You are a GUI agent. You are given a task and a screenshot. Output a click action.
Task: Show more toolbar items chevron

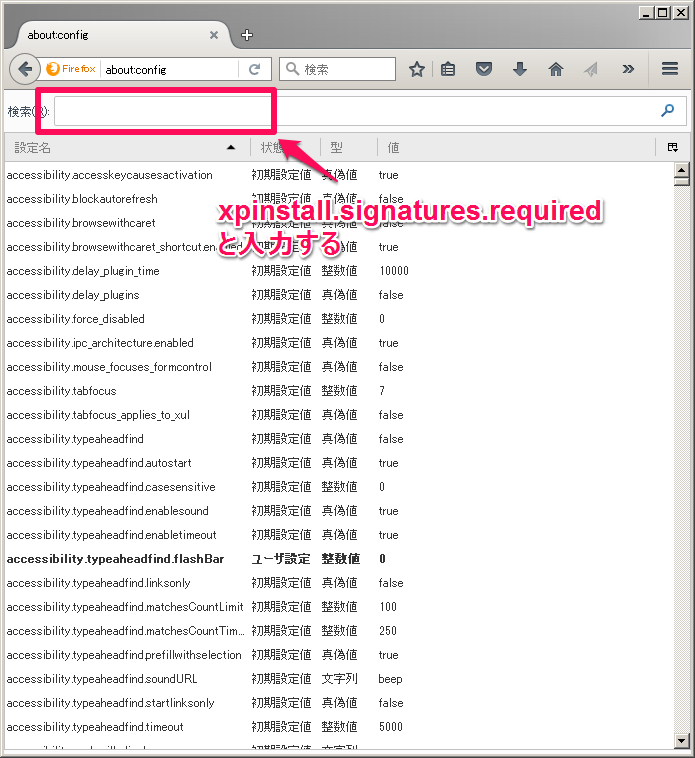(x=628, y=70)
